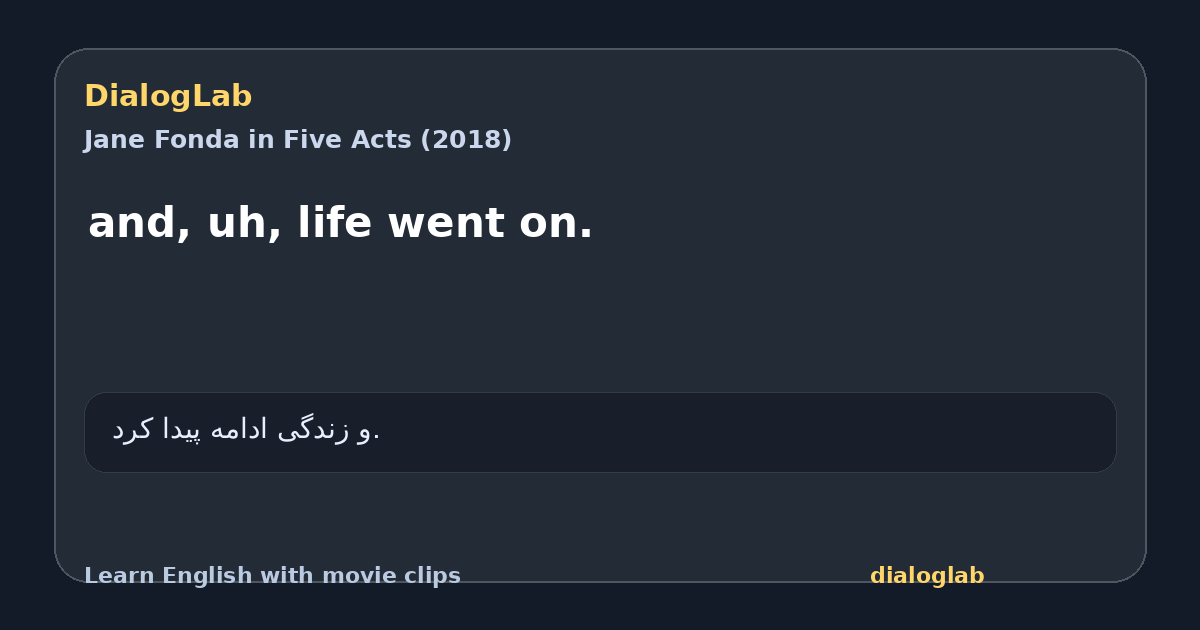Click the DialogLab logo text
This screenshot has width=1200, height=630.
[x=168, y=96]
